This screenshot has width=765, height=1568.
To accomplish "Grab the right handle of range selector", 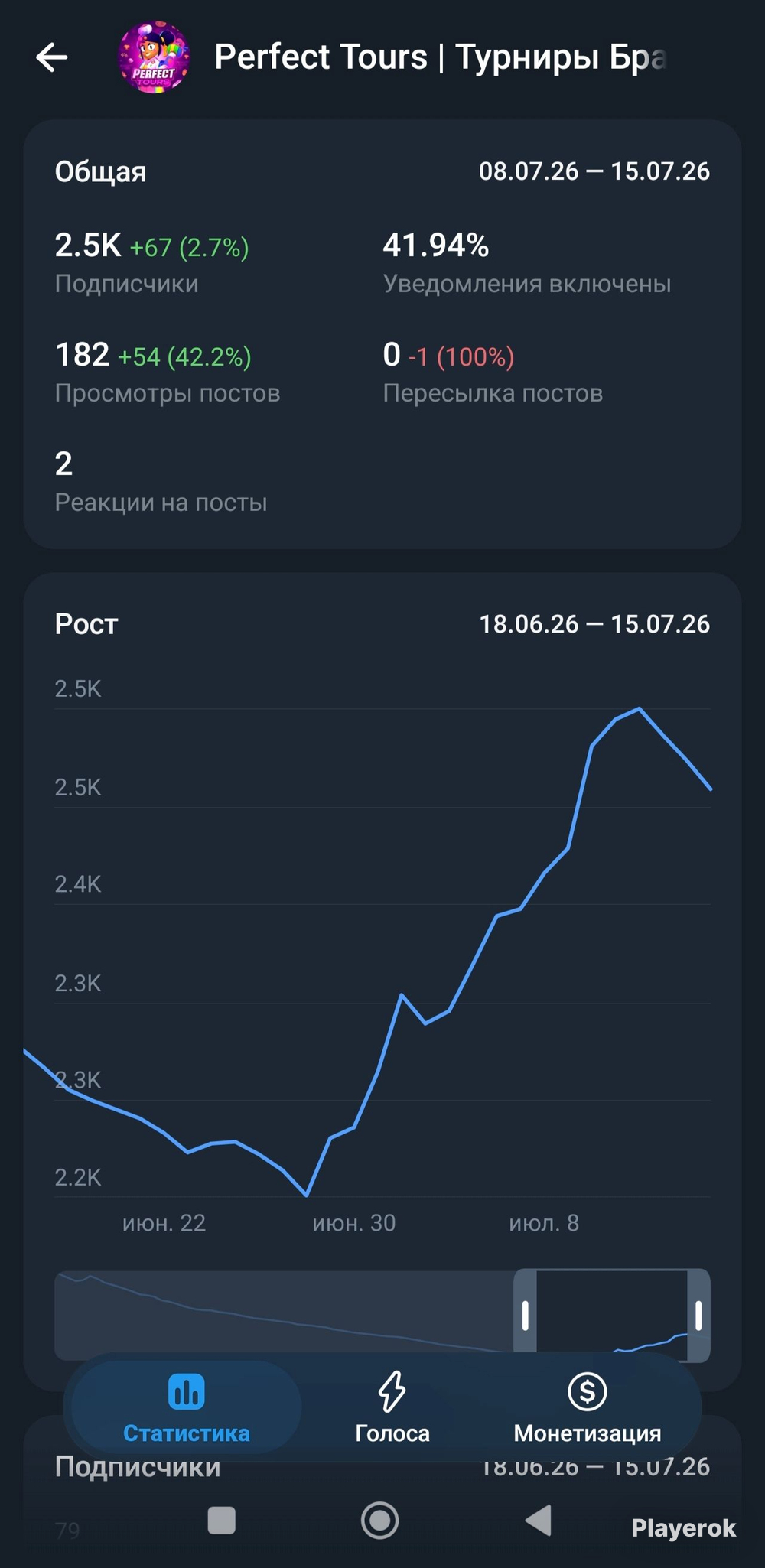I will 698,1316.
